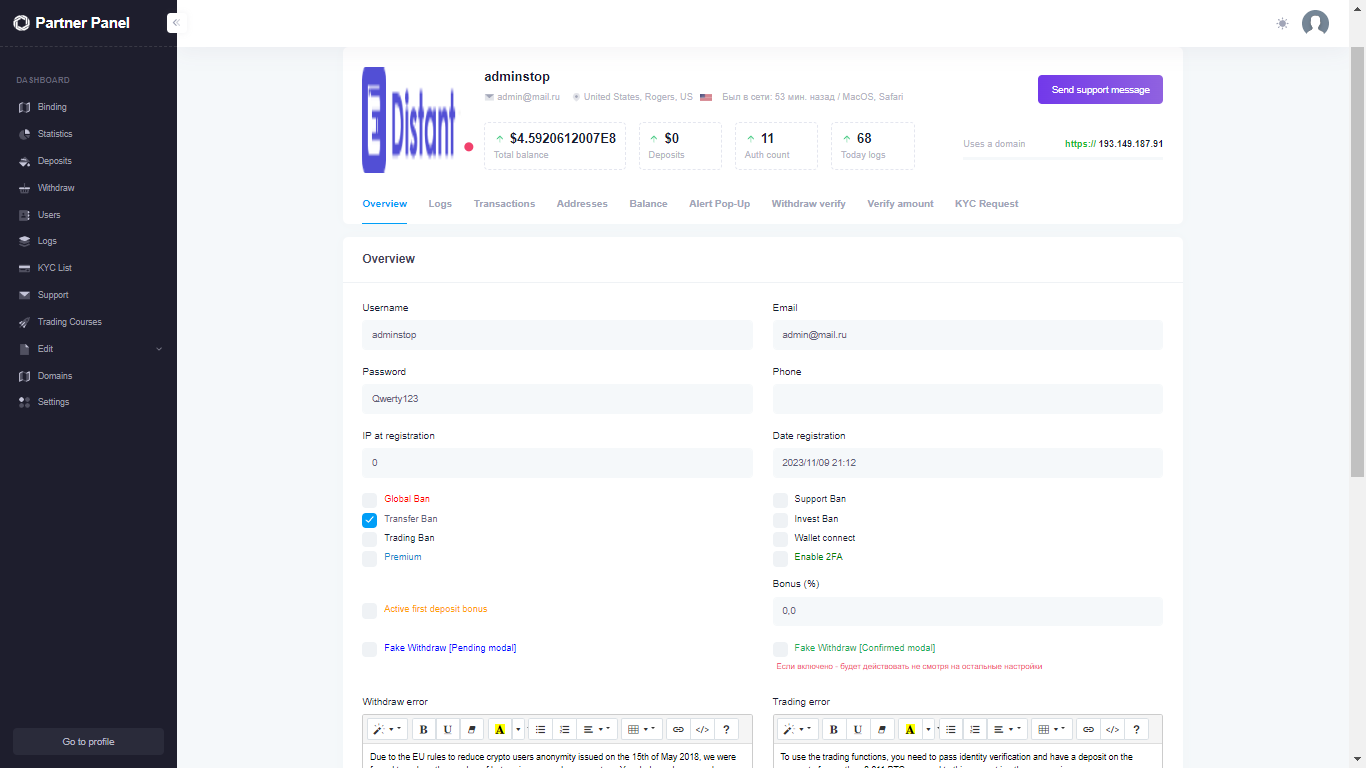The image size is (1366, 768).
Task: Open the style dropdown in Withdraw error editor
Action: tap(388, 729)
